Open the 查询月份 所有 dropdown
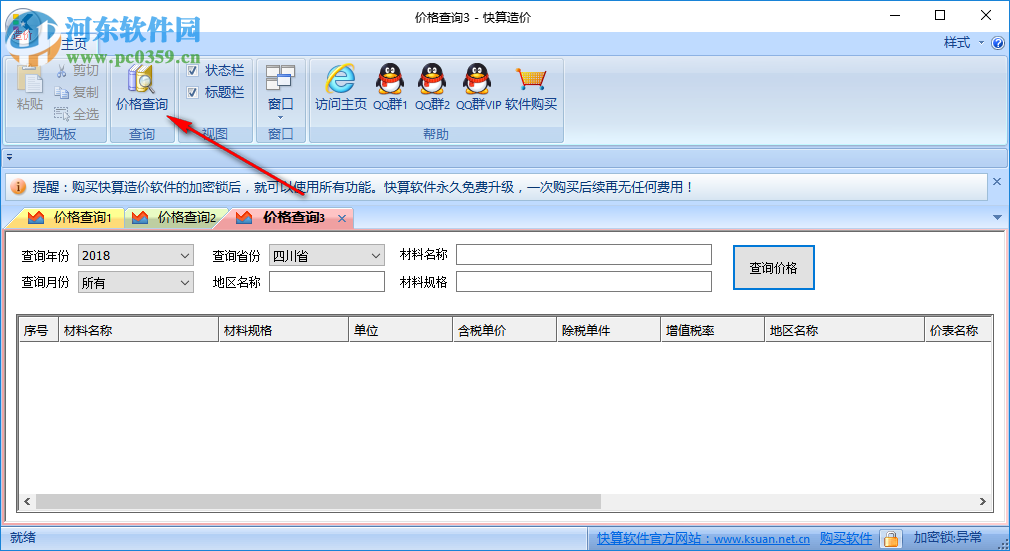Viewport: 1010px width, 551px height. coord(136,282)
